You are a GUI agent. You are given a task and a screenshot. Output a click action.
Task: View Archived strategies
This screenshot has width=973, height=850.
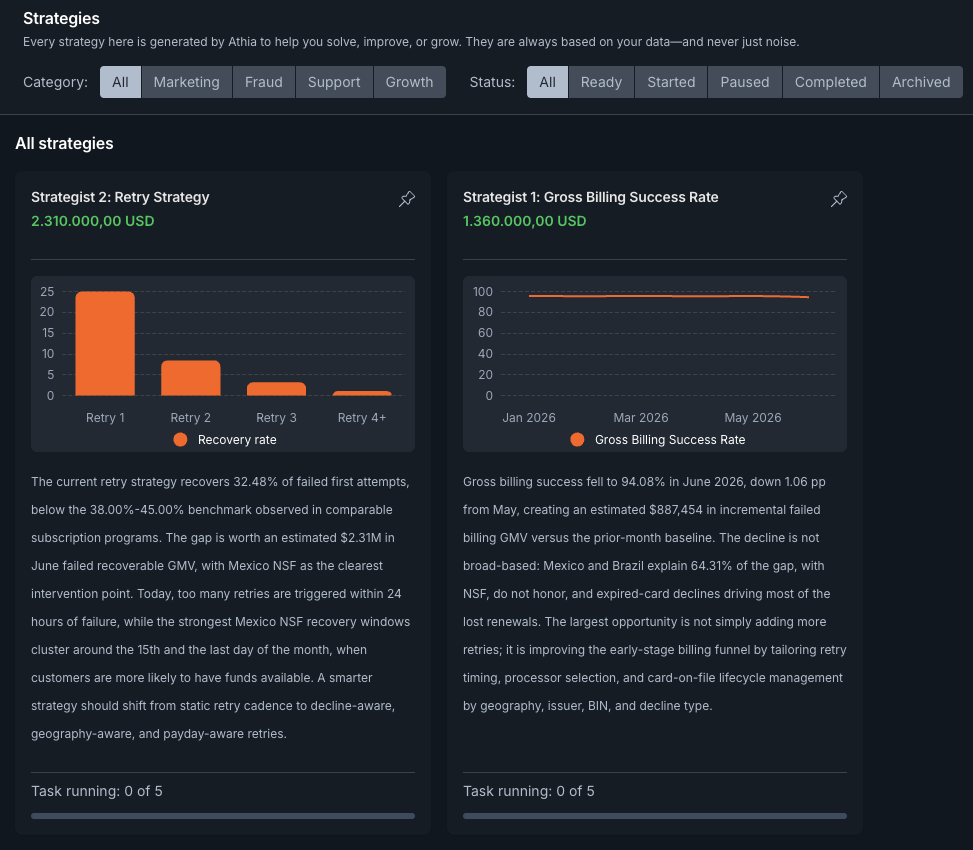point(921,82)
